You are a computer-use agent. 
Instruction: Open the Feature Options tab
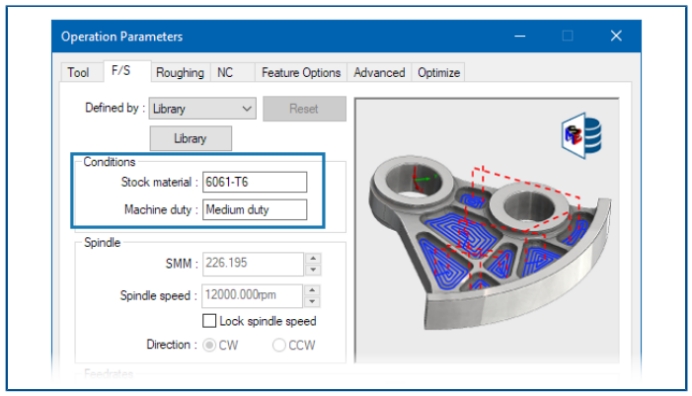tap(301, 72)
